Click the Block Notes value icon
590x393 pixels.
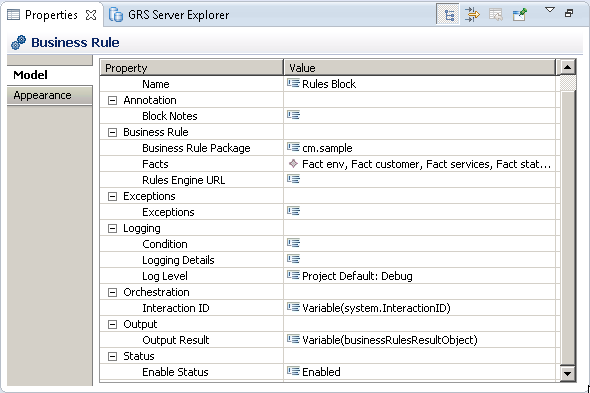click(x=293, y=115)
